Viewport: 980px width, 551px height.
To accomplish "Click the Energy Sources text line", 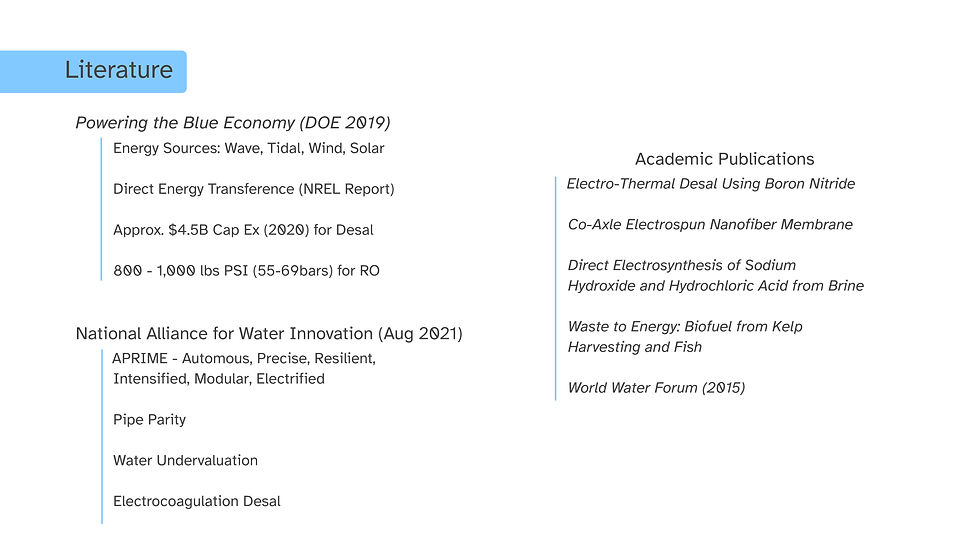I will click(248, 148).
